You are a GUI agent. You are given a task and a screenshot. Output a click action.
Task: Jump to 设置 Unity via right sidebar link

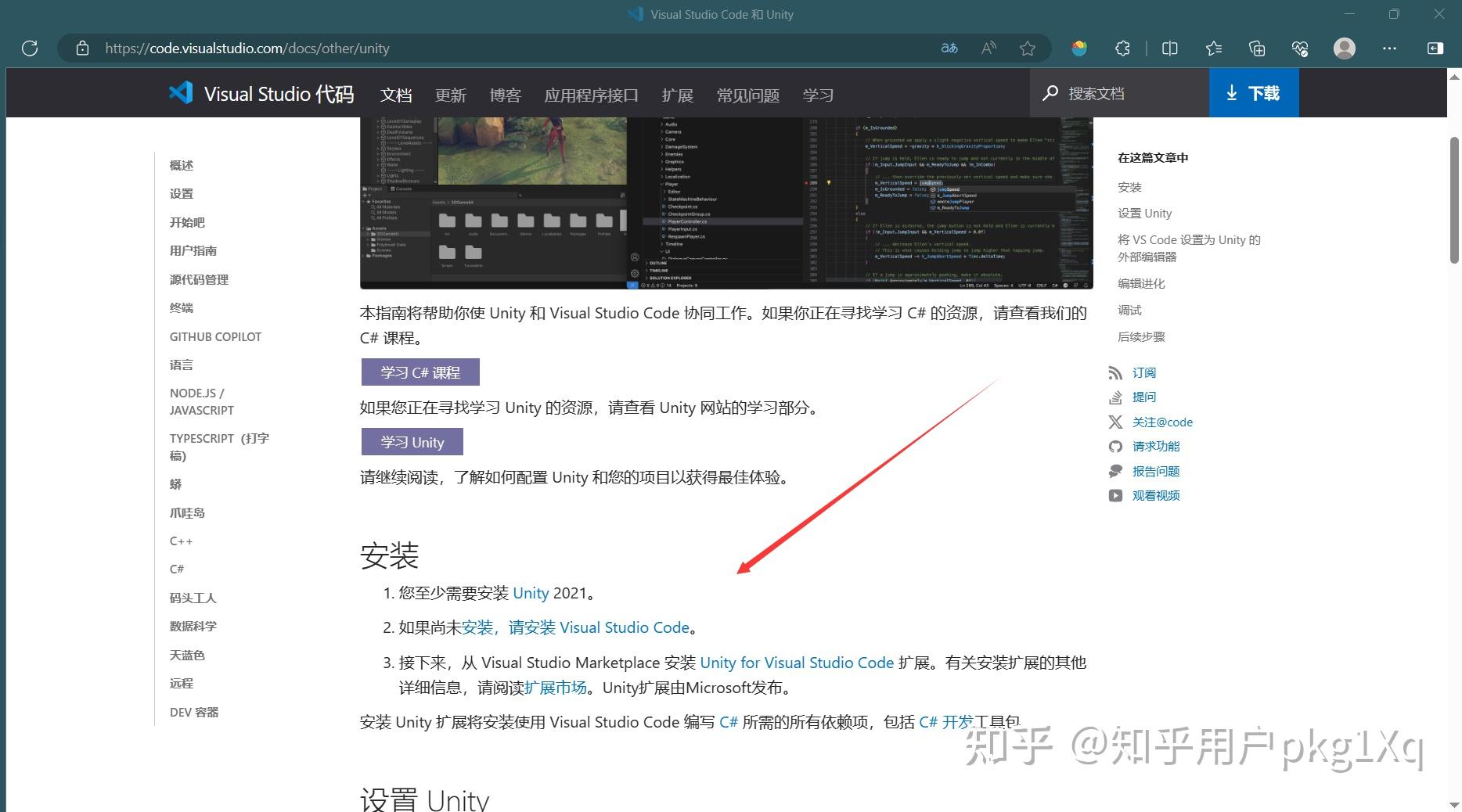[1145, 213]
